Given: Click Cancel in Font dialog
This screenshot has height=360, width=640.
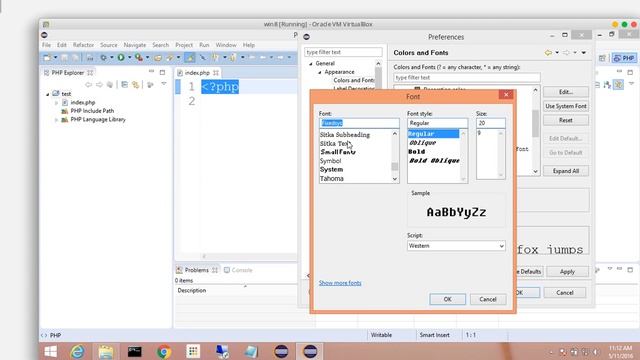Looking at the screenshot, I should (488, 299).
